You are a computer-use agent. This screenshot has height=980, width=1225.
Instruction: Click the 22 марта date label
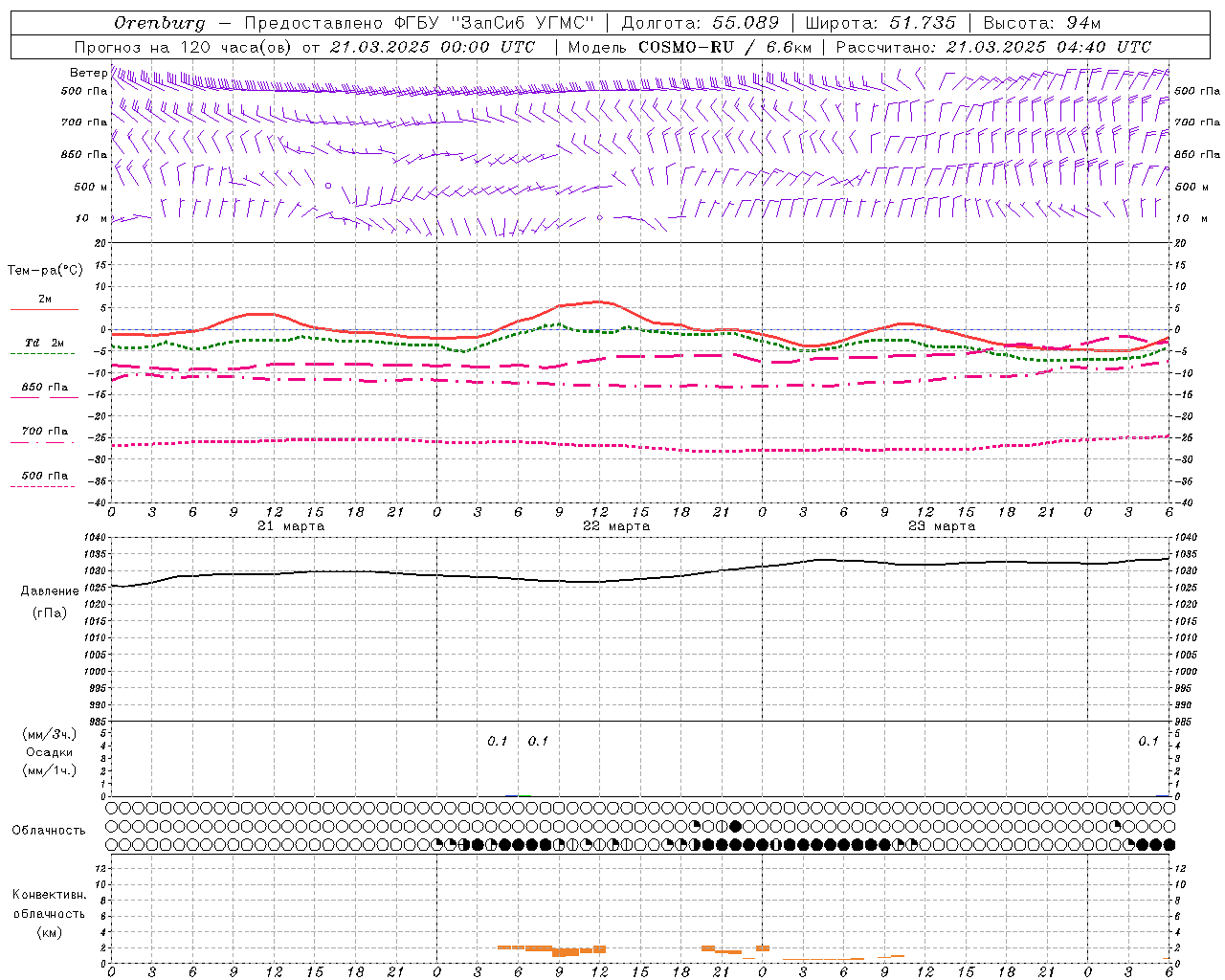(x=616, y=526)
